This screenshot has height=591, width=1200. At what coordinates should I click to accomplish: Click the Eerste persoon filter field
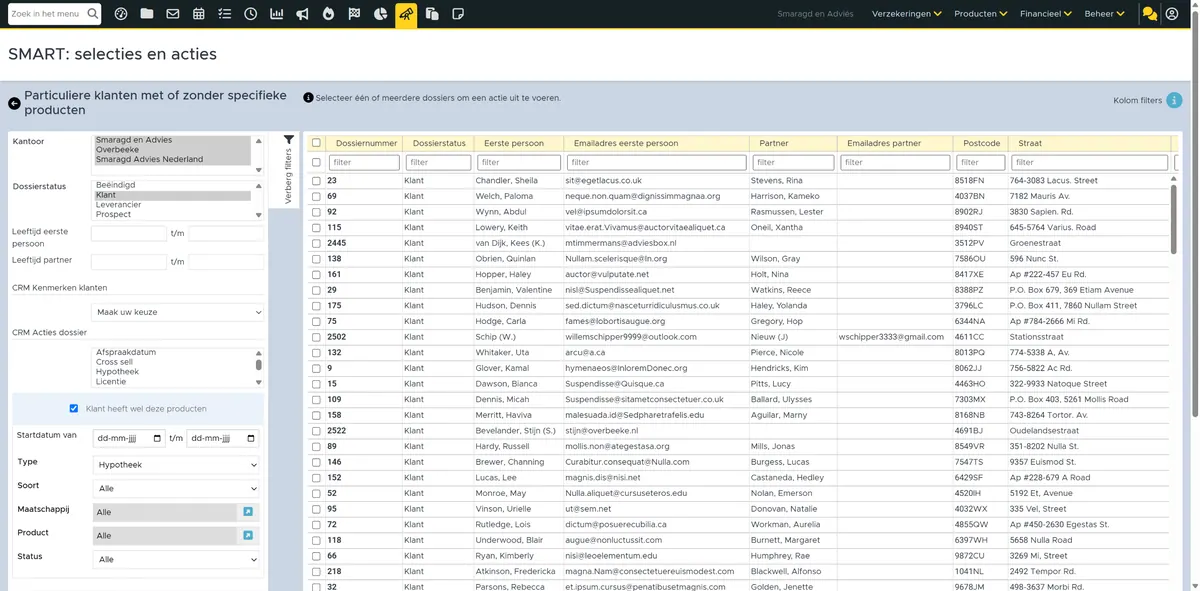[x=519, y=162]
